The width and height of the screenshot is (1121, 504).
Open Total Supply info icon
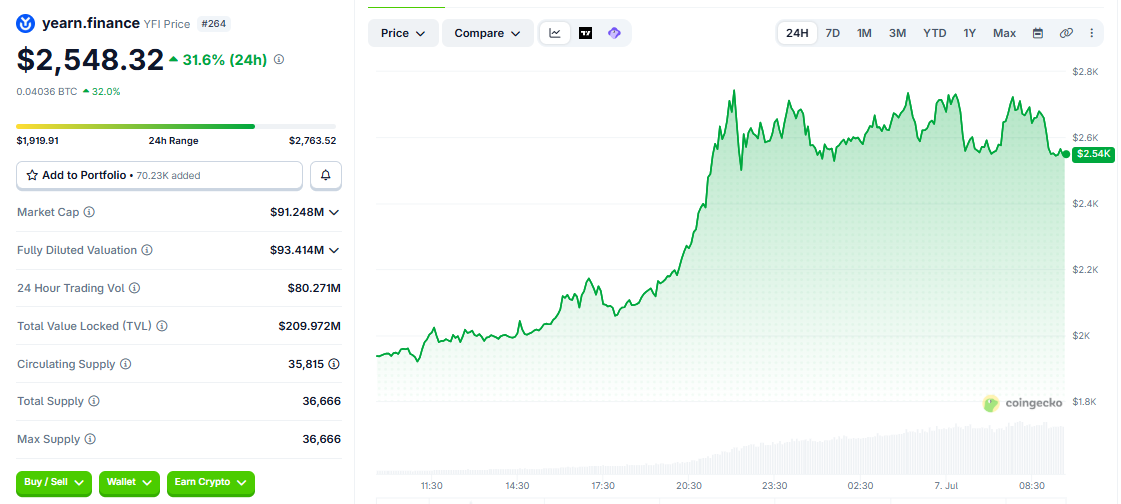coord(94,402)
